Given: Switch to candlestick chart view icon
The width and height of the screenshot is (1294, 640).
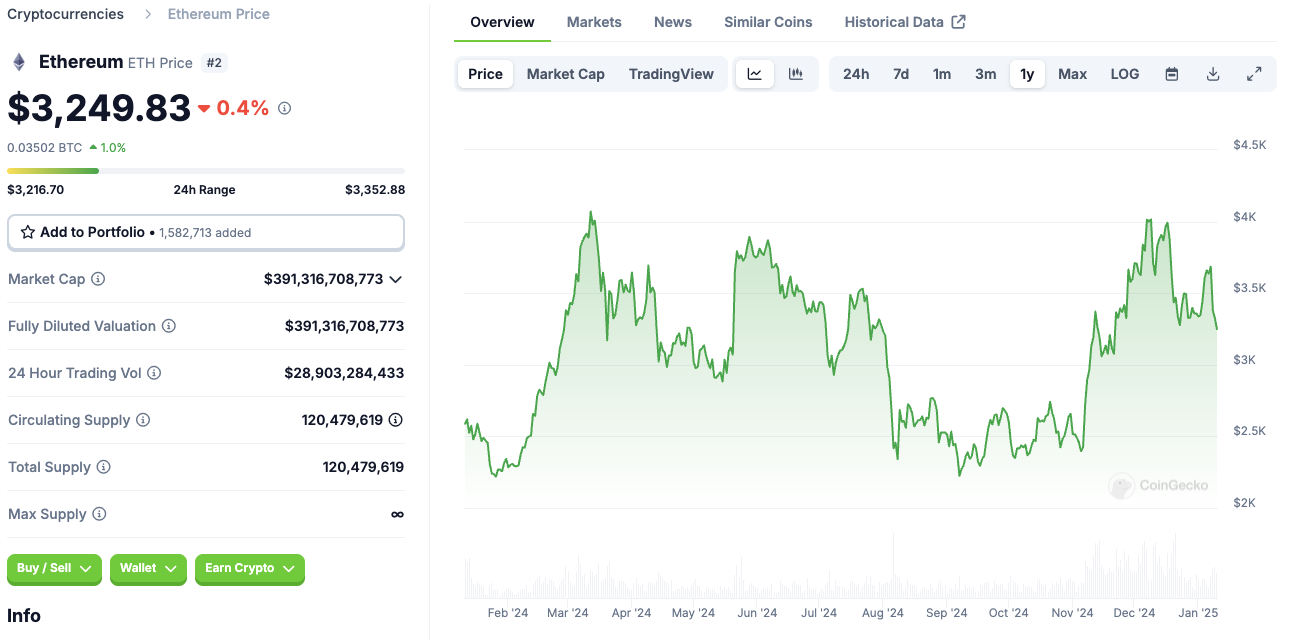Looking at the screenshot, I should [x=796, y=74].
